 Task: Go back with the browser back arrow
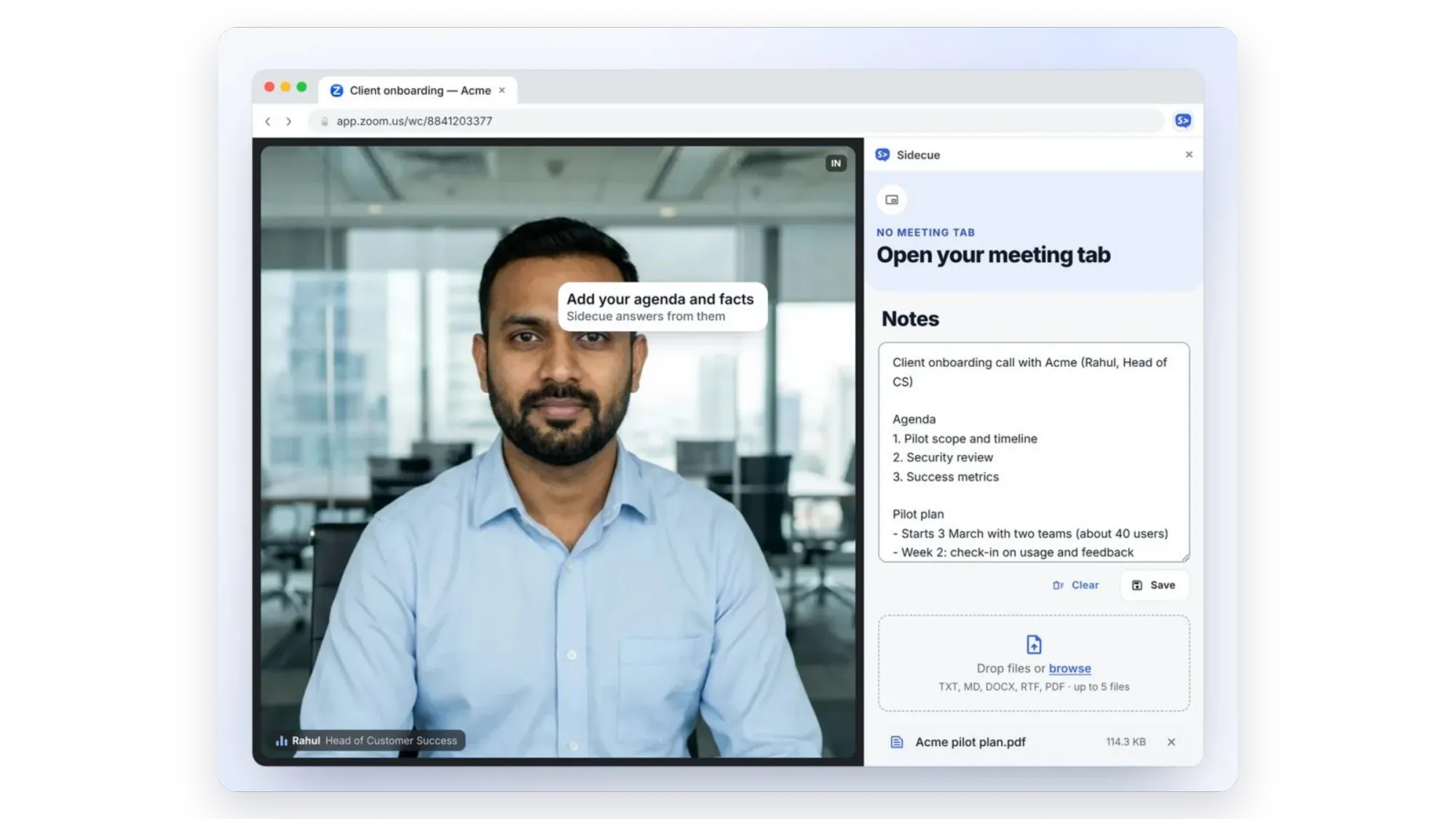[268, 122]
